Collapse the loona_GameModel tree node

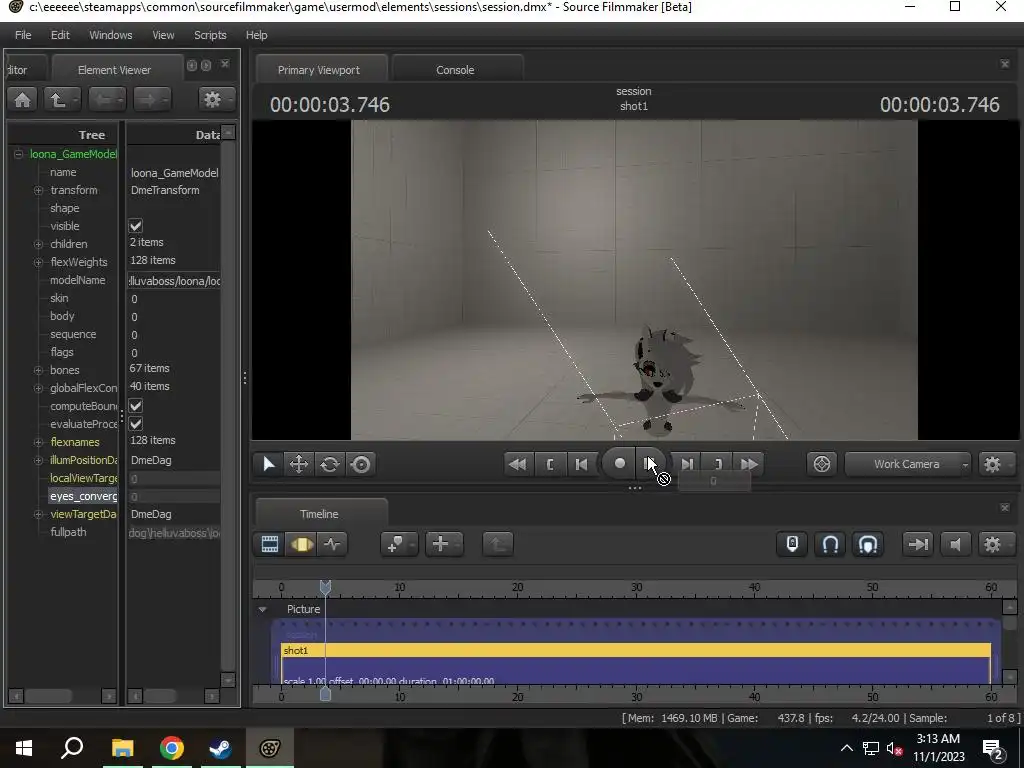pos(18,154)
